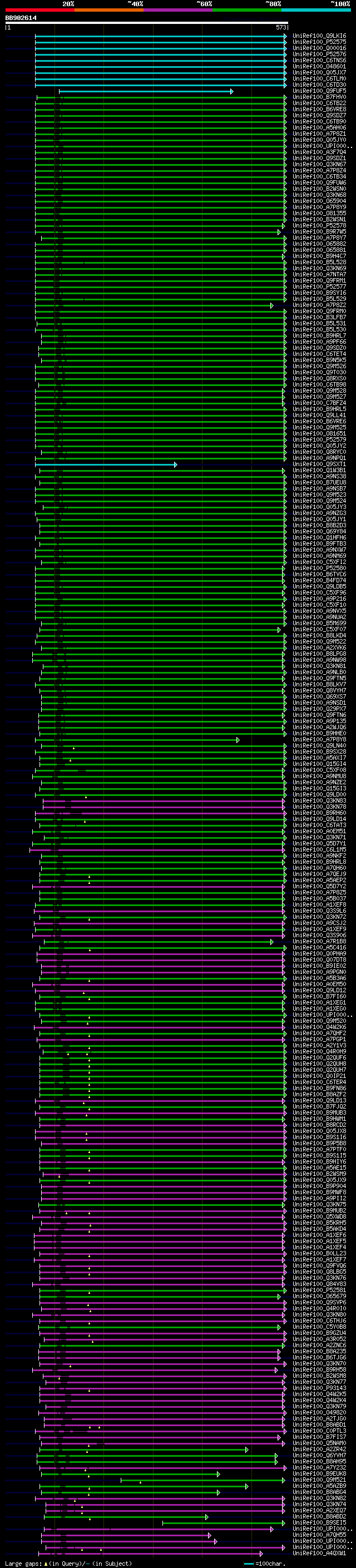Open the UniRef100_C6TB22 entry
356x1568 pixels.
[x=319, y=103]
